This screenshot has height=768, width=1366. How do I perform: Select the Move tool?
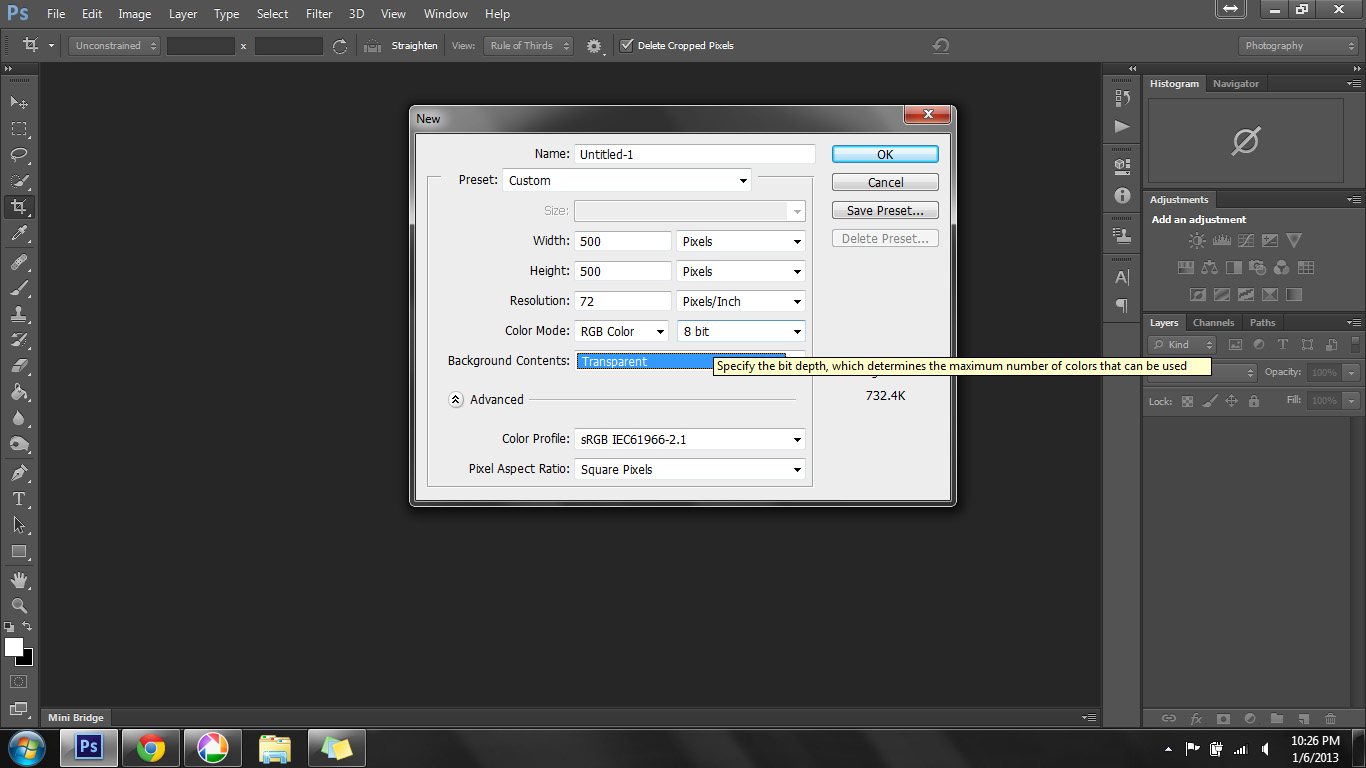pos(19,102)
